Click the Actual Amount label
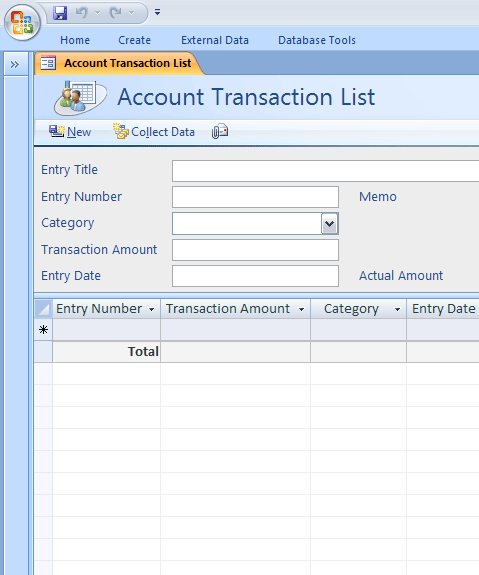Viewport: 479px width, 575px height. [x=401, y=275]
